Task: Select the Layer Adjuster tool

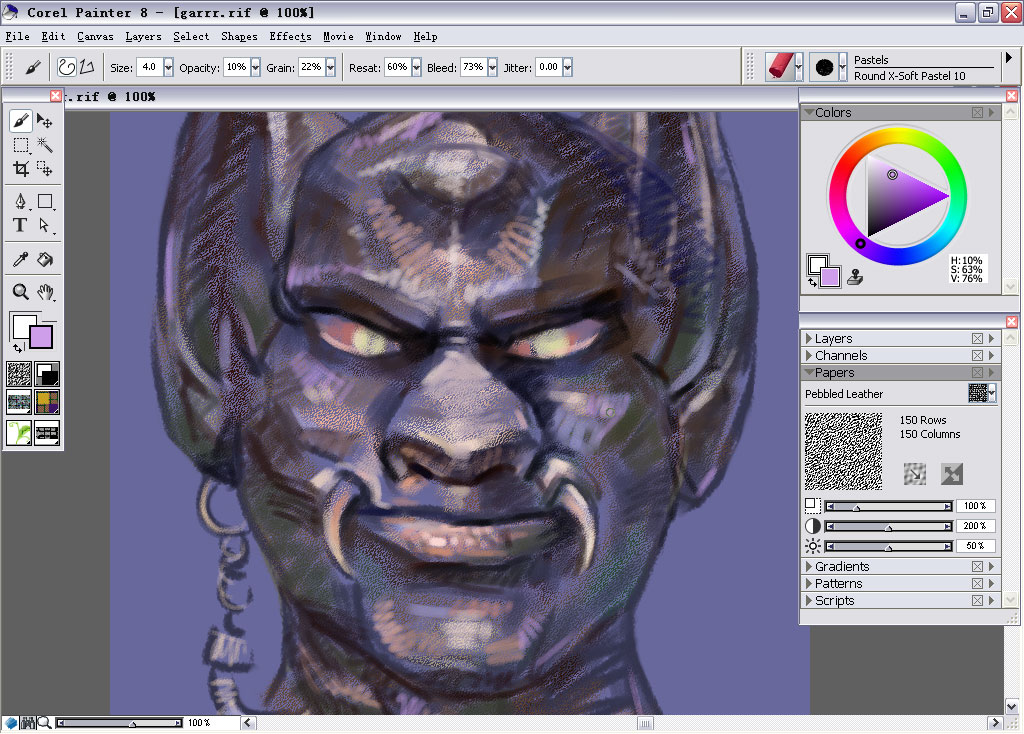Action: pos(44,121)
